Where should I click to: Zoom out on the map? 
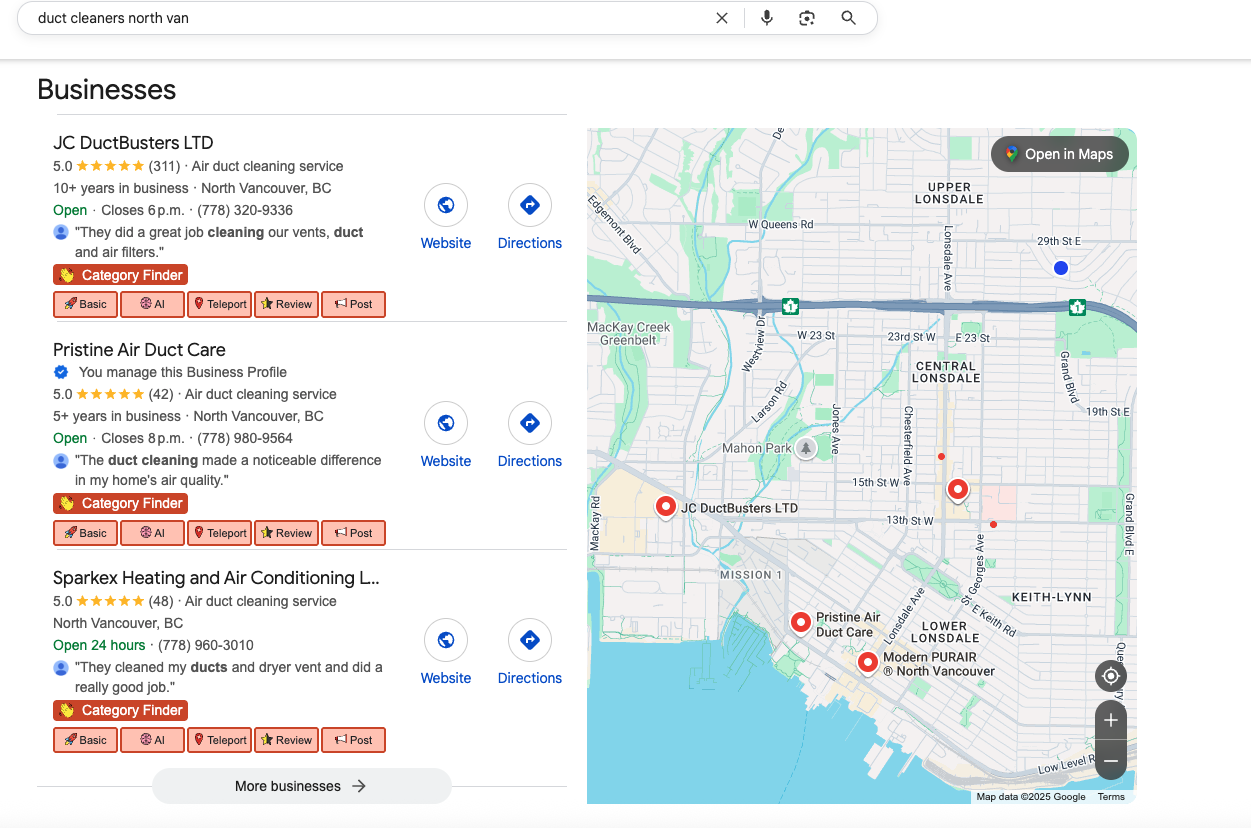click(1111, 761)
